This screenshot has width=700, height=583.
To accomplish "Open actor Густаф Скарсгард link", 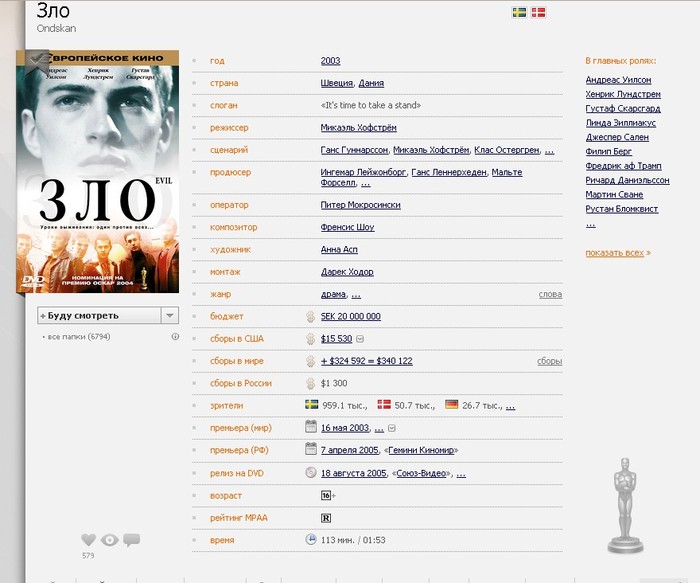I will [623, 108].
